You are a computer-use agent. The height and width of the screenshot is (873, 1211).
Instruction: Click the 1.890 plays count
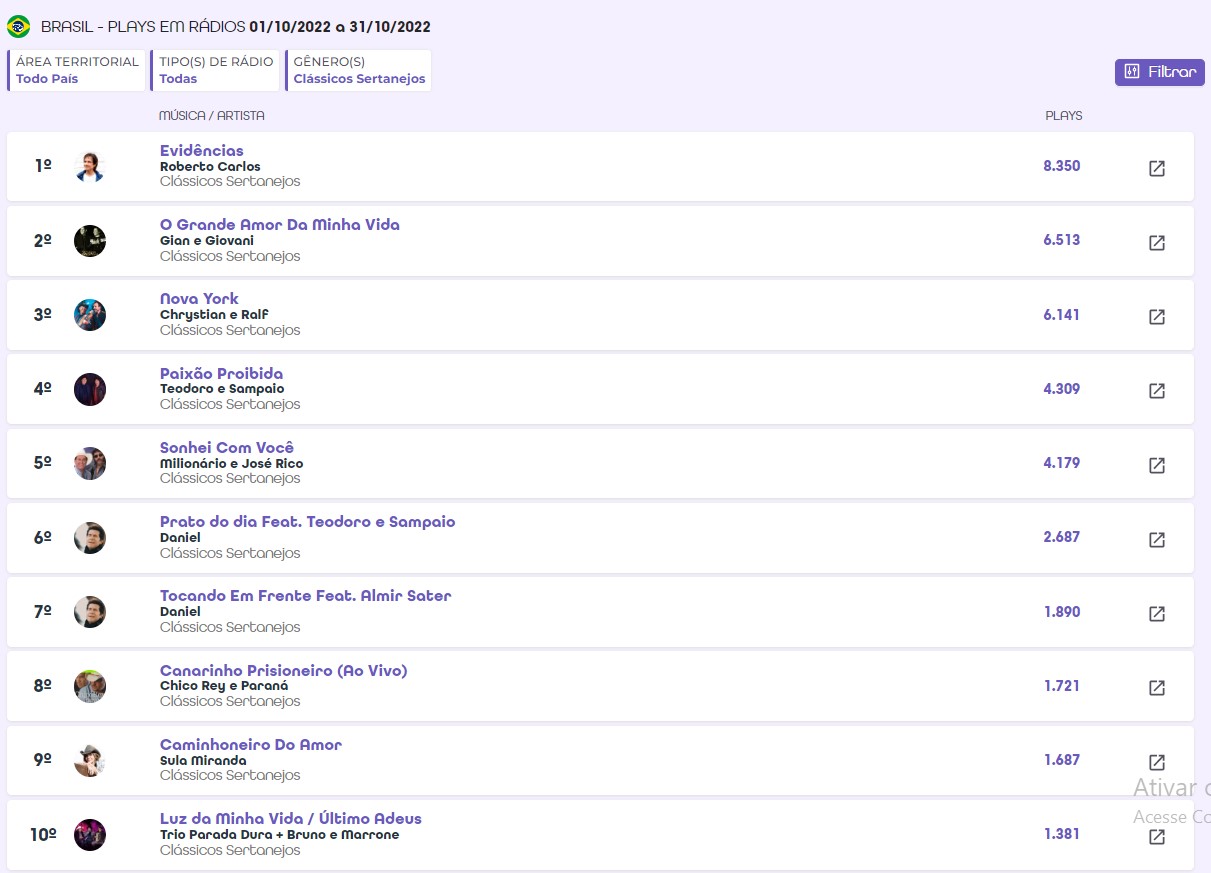(1062, 612)
